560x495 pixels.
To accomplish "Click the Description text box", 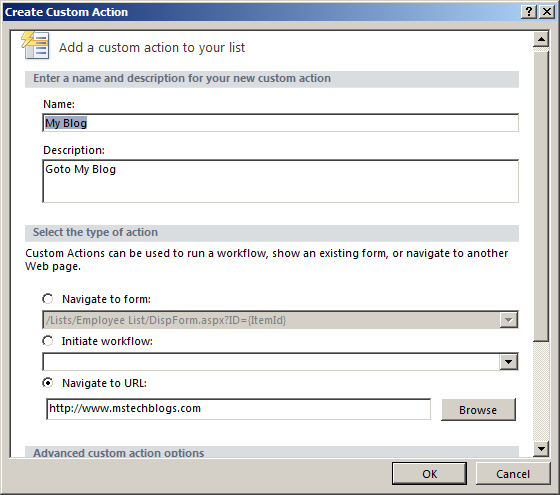I will [280, 181].
